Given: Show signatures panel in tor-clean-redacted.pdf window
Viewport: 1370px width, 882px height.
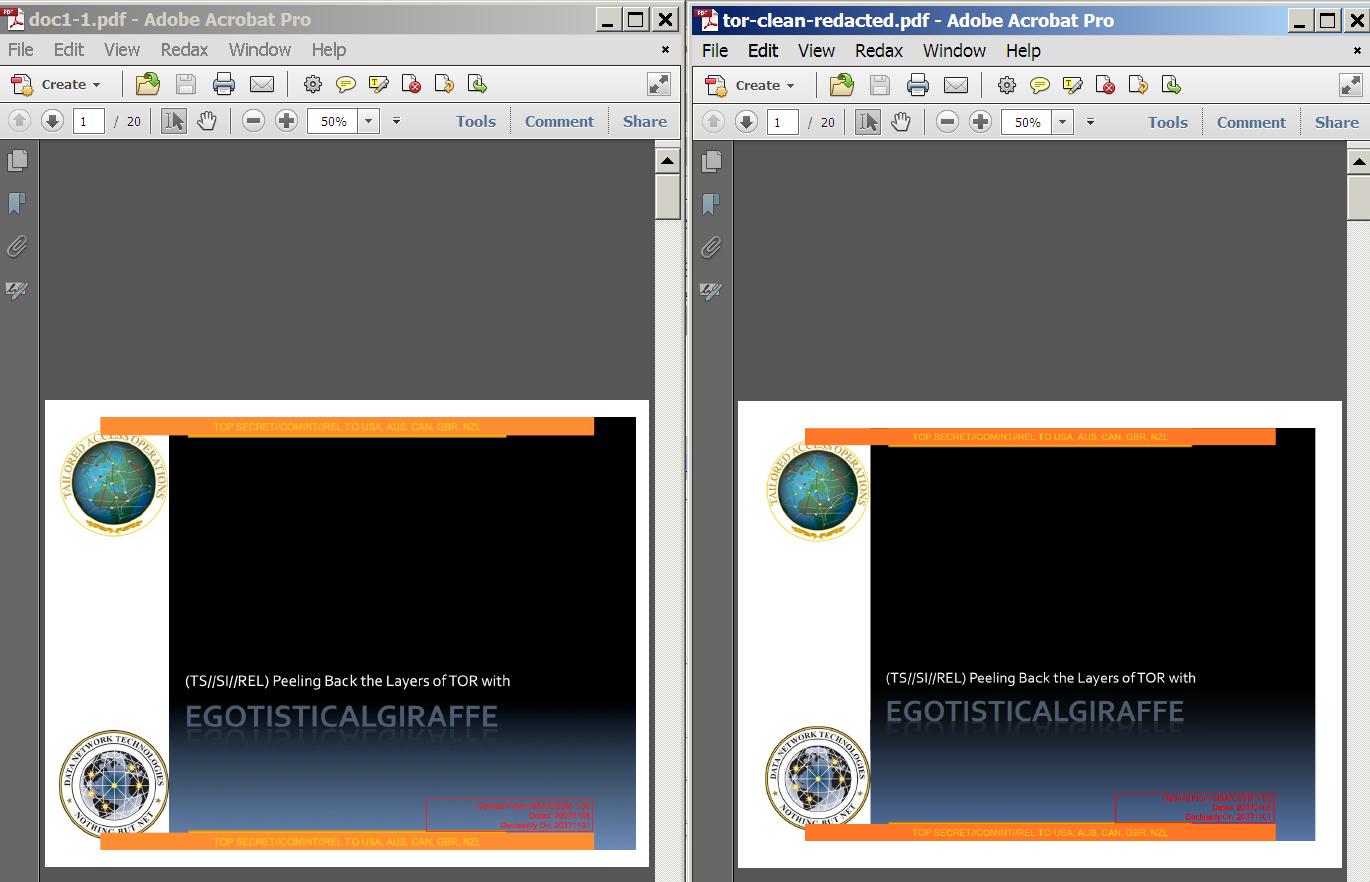Looking at the screenshot, I should coord(711,292).
